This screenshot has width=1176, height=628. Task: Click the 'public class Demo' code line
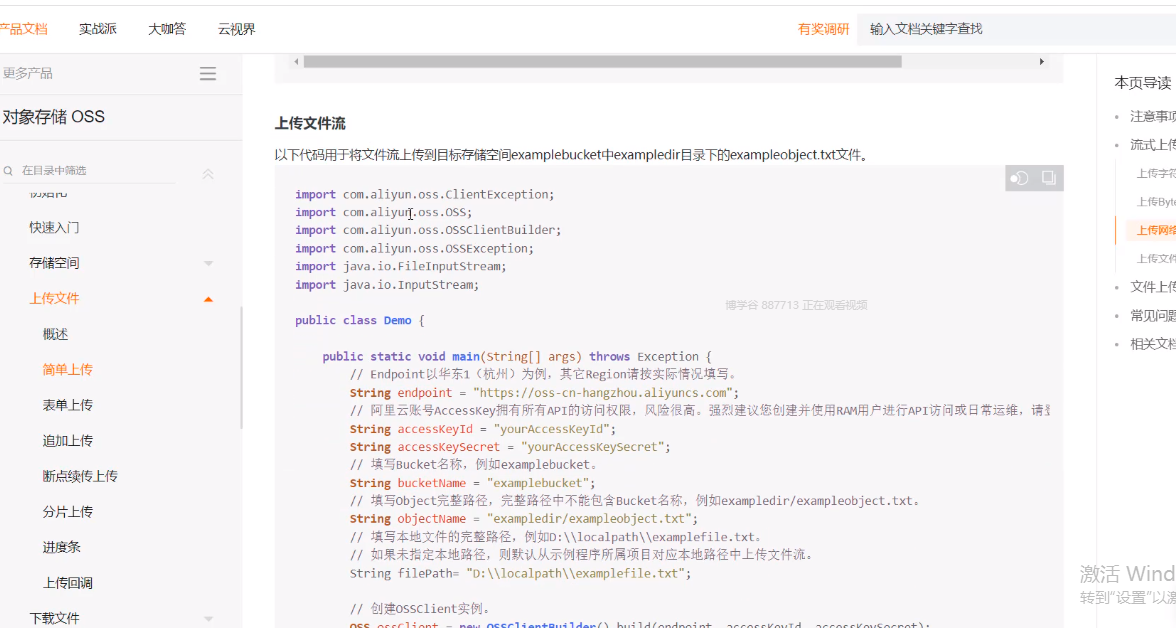coord(359,320)
